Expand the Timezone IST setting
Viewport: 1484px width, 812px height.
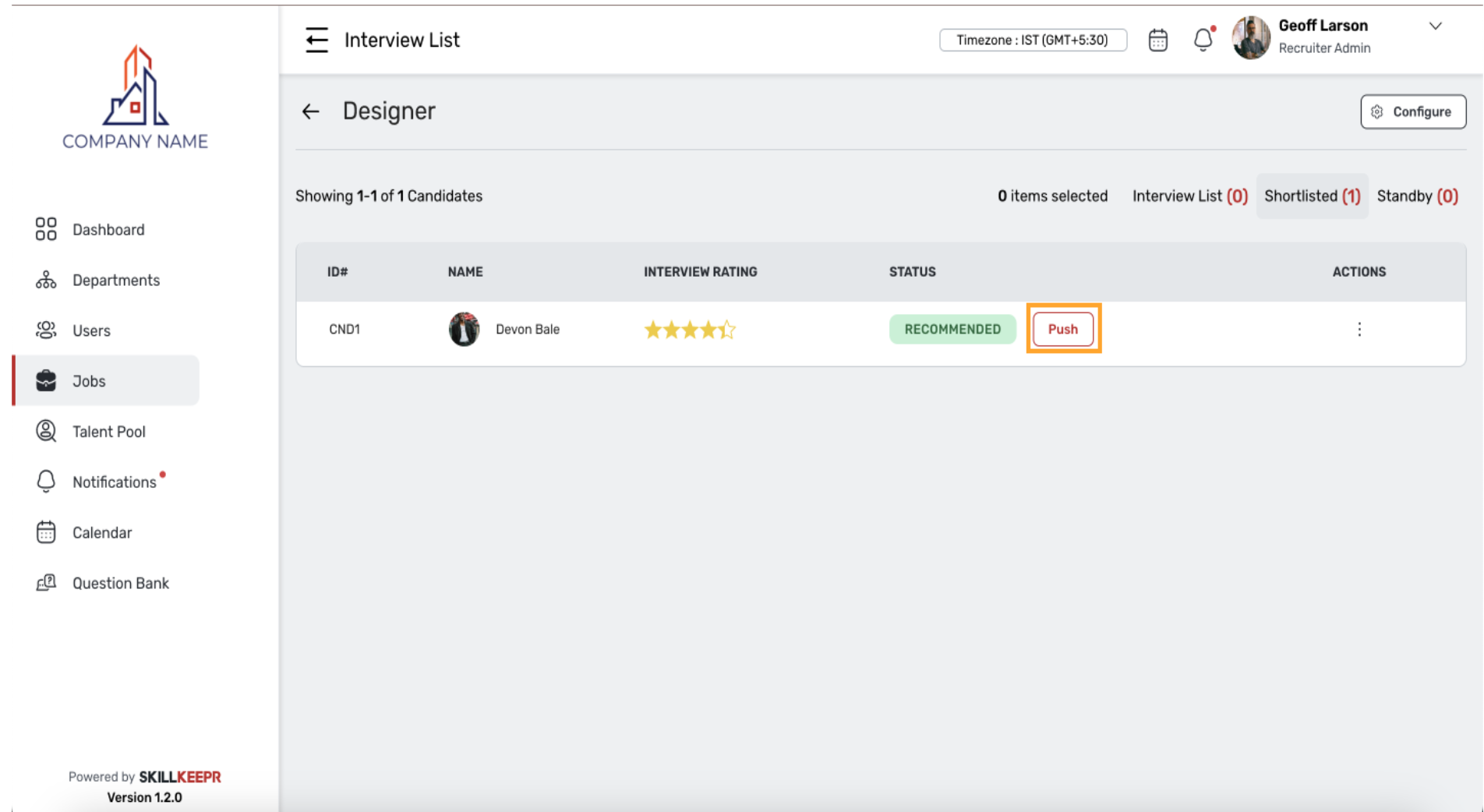point(1033,40)
